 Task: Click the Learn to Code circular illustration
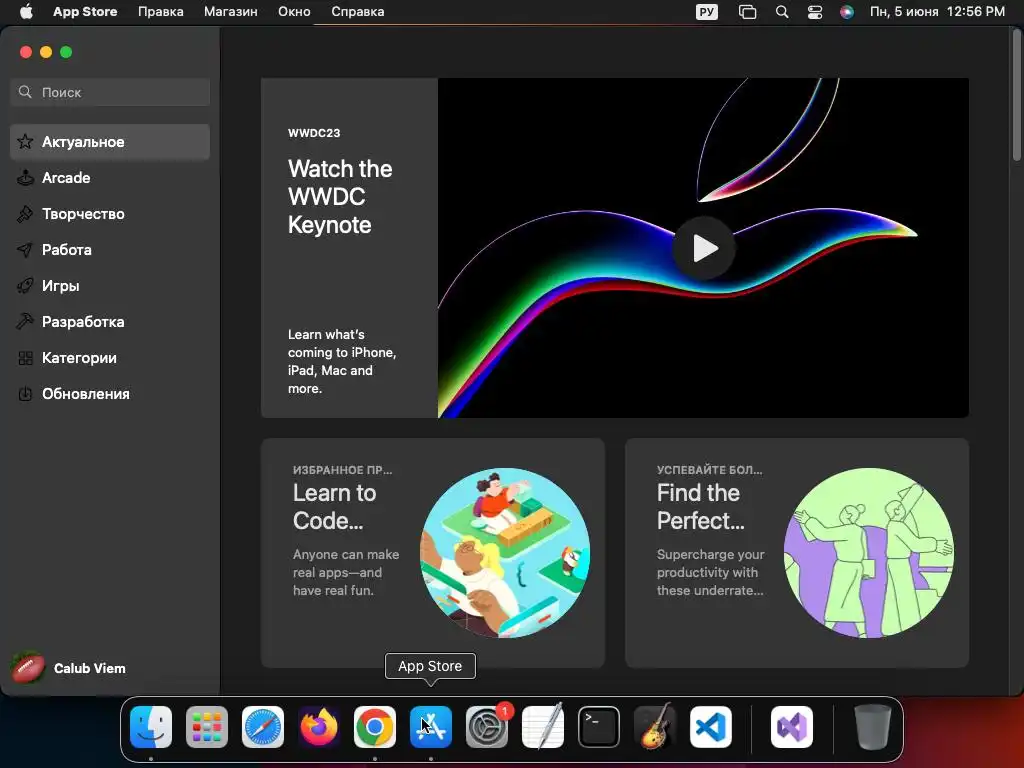[x=505, y=552]
